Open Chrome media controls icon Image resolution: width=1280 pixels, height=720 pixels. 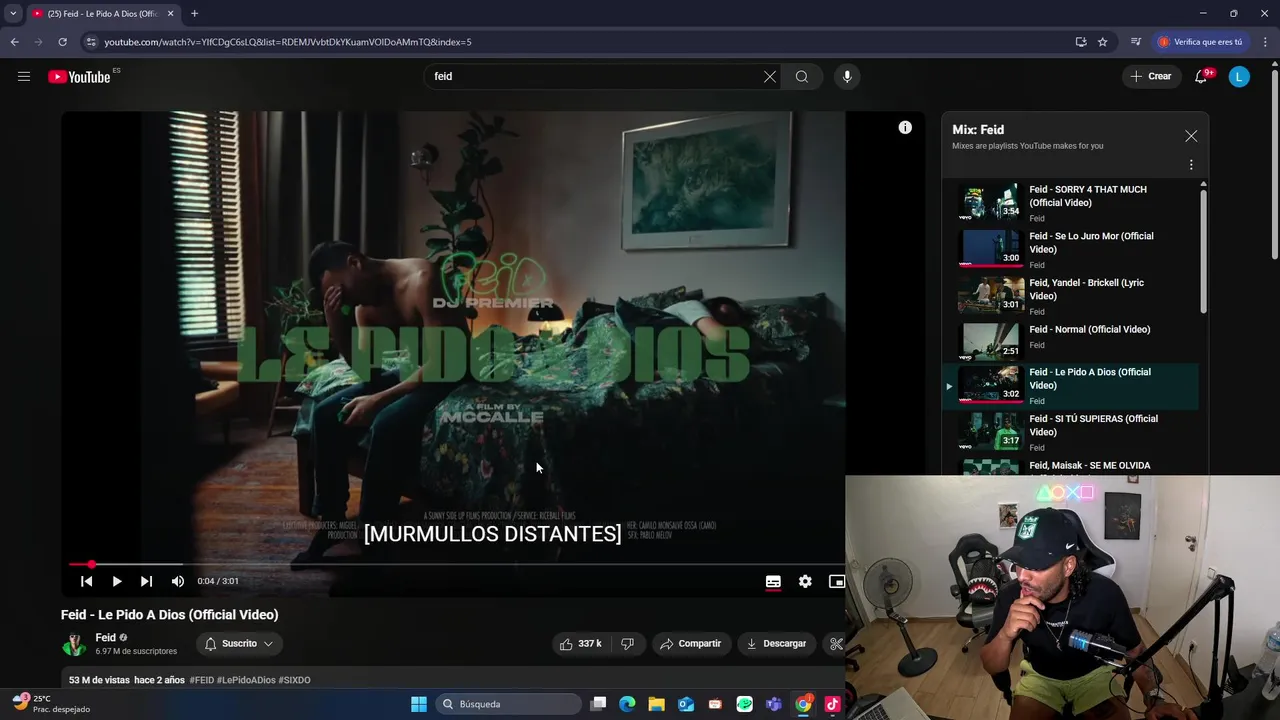click(1136, 42)
